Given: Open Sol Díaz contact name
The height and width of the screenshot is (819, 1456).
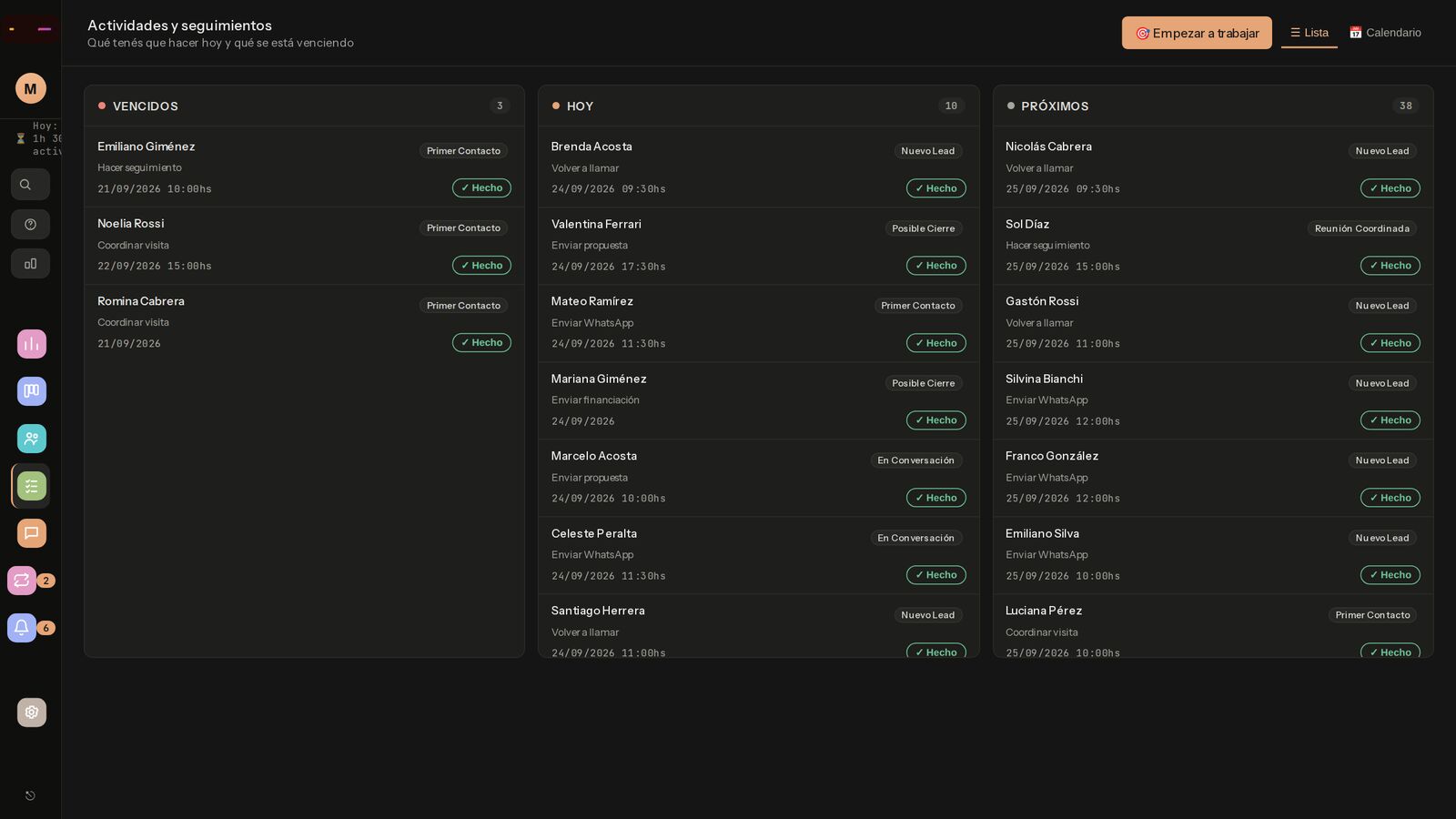Looking at the screenshot, I should [x=1027, y=224].
